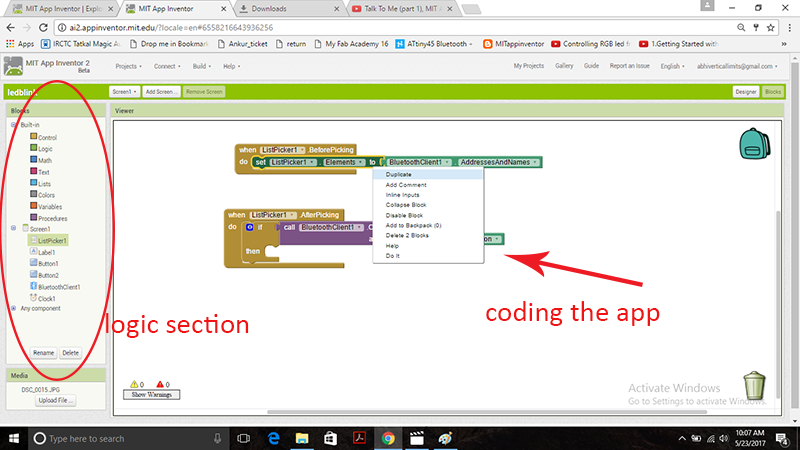Click the Rename button in Blocks panel
The image size is (800, 450).
coord(43,353)
